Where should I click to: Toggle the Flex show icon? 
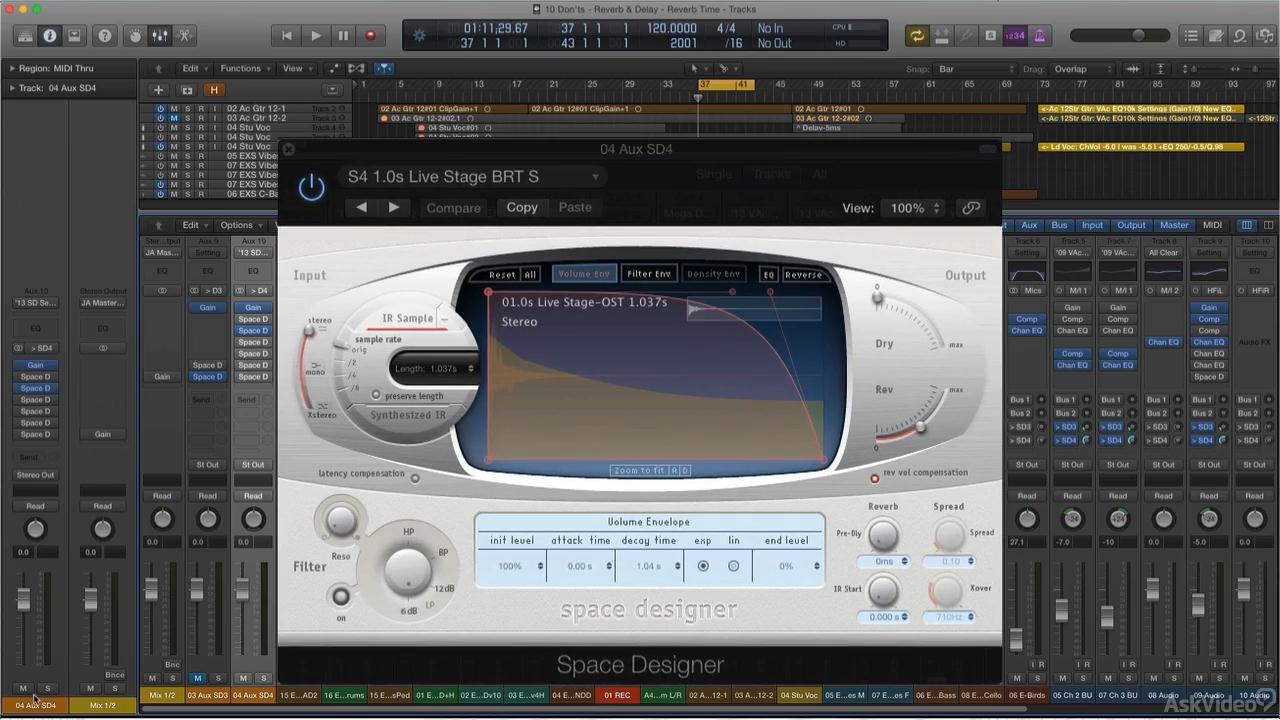point(356,68)
